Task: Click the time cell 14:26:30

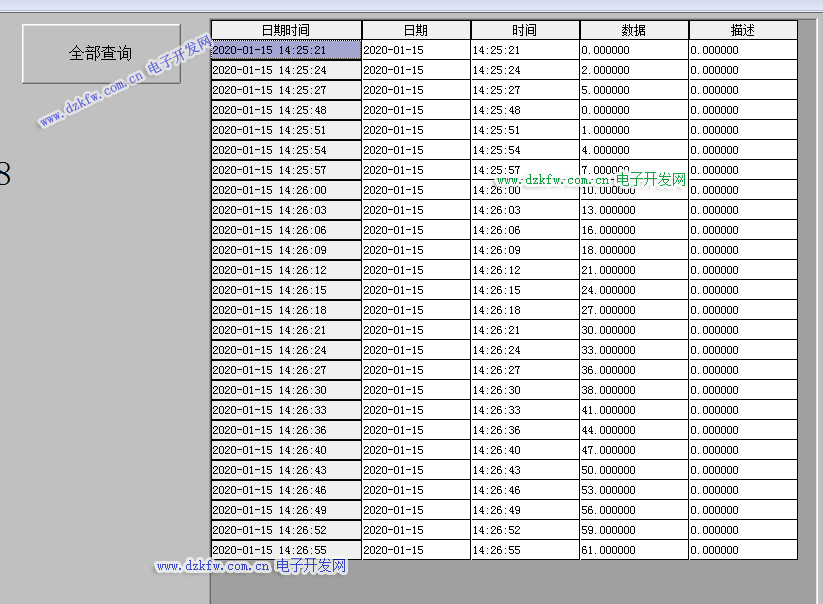Action: (x=525, y=390)
